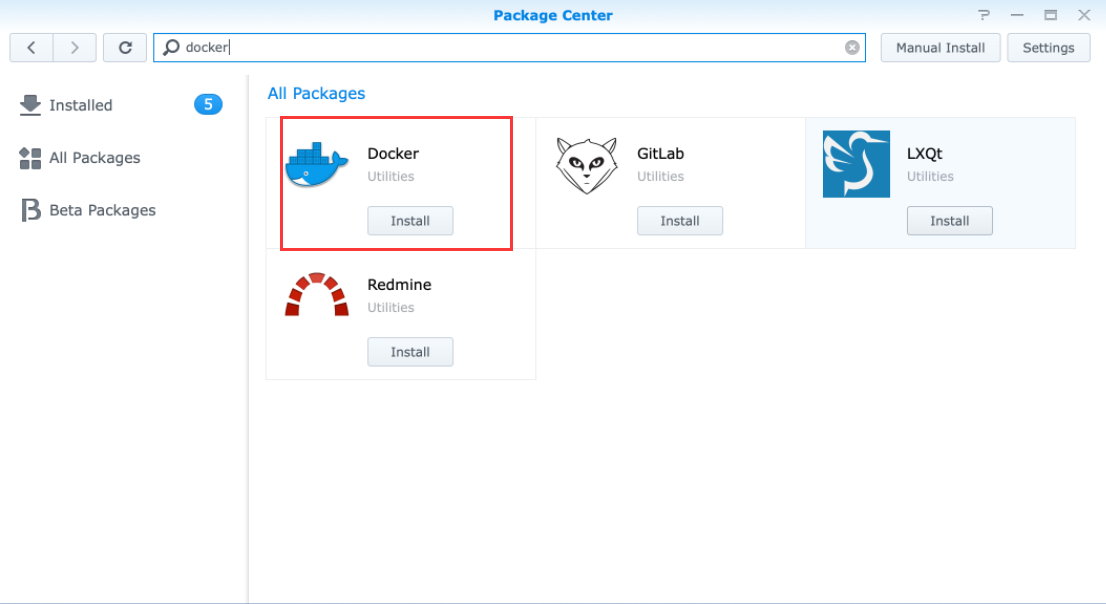Open Manual Install dialog
Screen dimensions: 1106x604
click(x=940, y=47)
